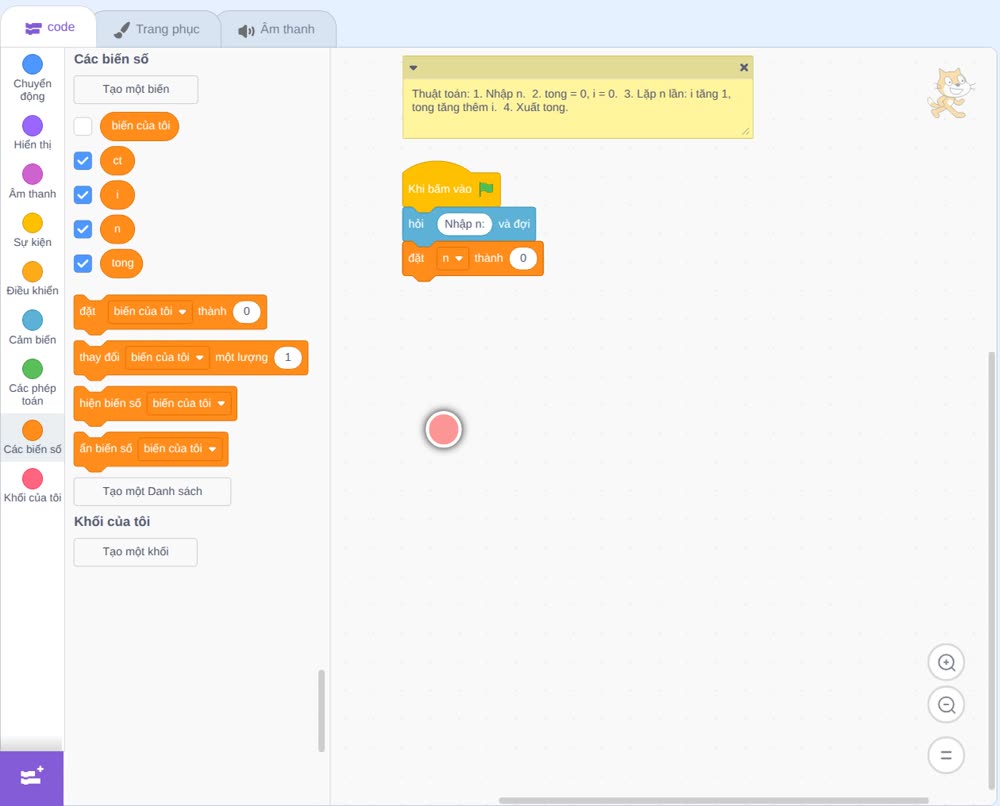Switch to the Âm thanh tab
Image resolution: width=1000 pixels, height=806 pixels.
[x=277, y=29]
